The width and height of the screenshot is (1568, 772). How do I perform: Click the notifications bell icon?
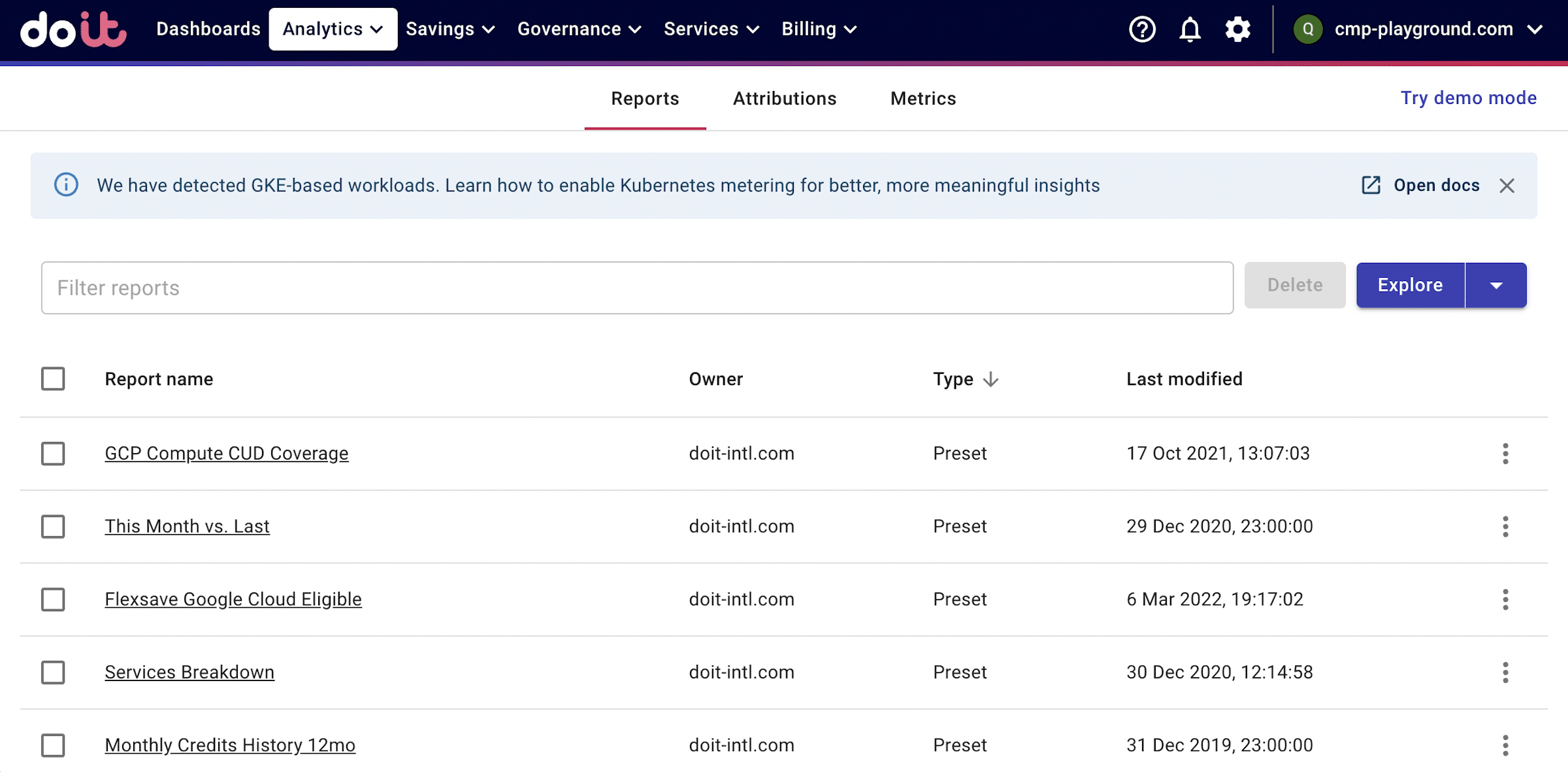(1190, 29)
